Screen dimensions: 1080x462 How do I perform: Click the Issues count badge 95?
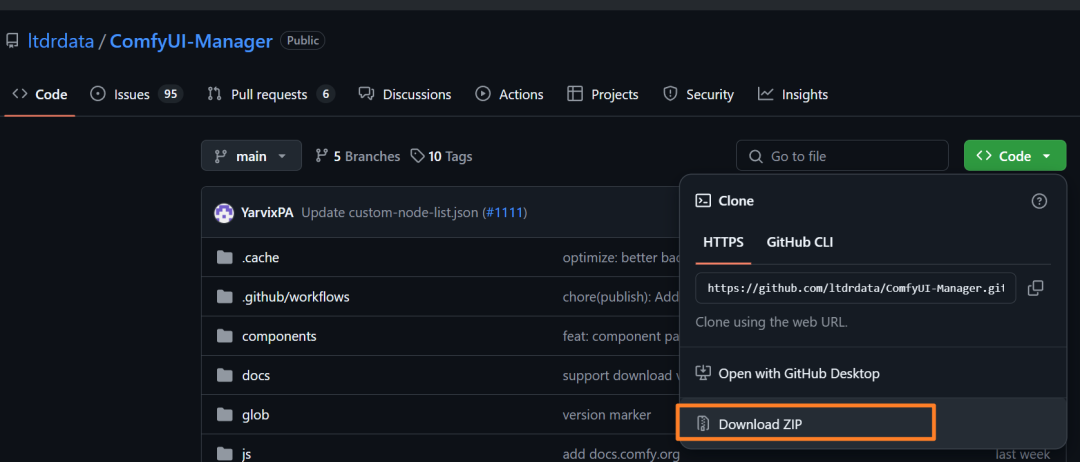170,94
